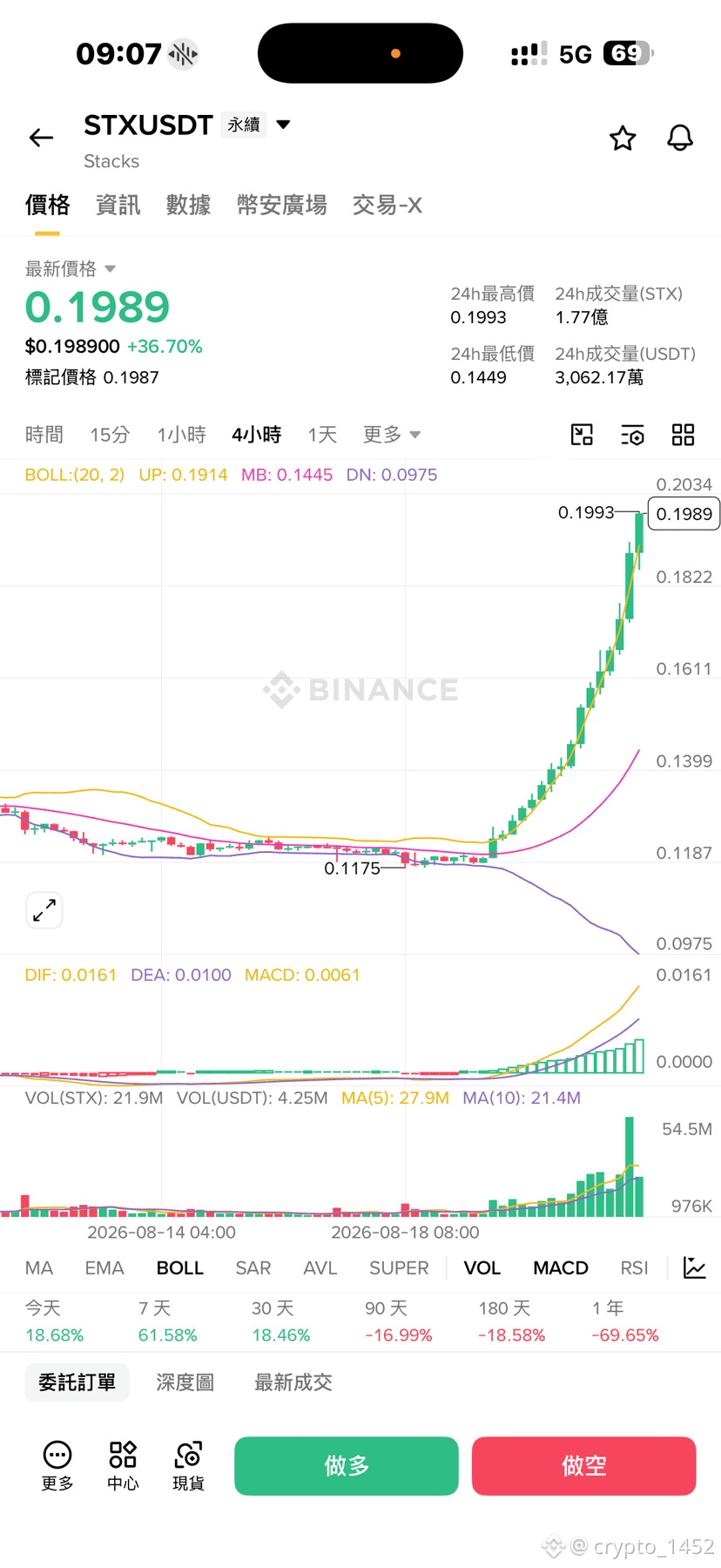Toggle the VOL sub-indicator
The image size is (721, 1568).
[x=482, y=1267]
